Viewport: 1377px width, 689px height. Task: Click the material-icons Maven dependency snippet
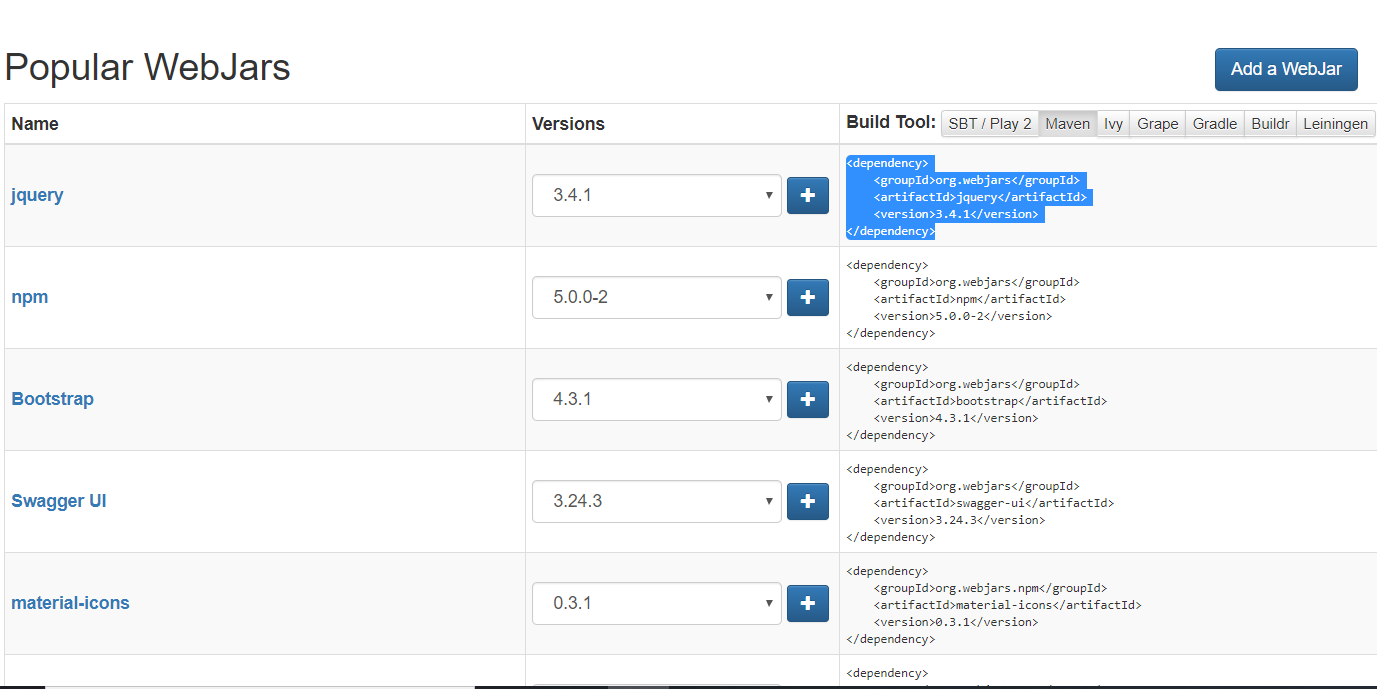click(x=994, y=605)
